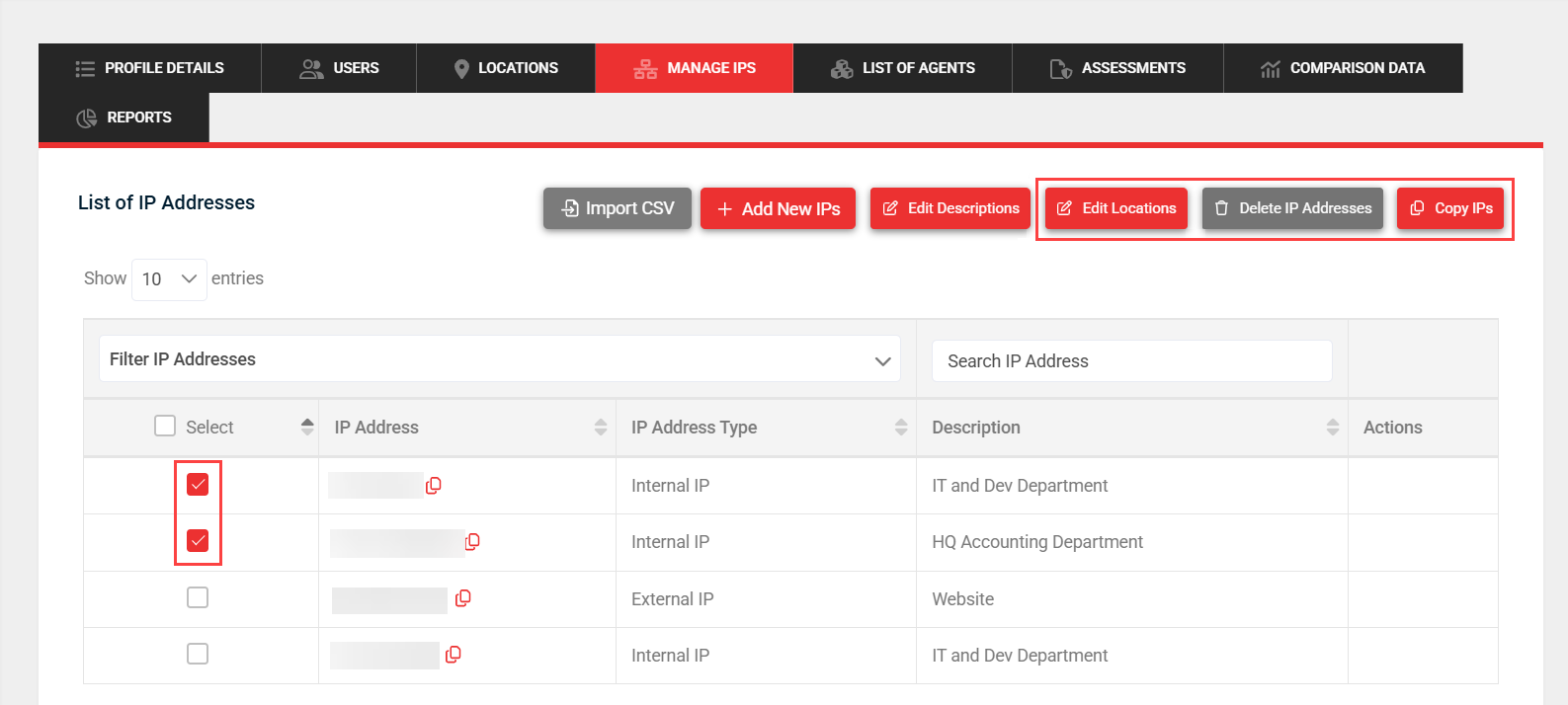Click copy icon next to HQ Accounting IP
The image size is (1568, 705).
point(472,541)
